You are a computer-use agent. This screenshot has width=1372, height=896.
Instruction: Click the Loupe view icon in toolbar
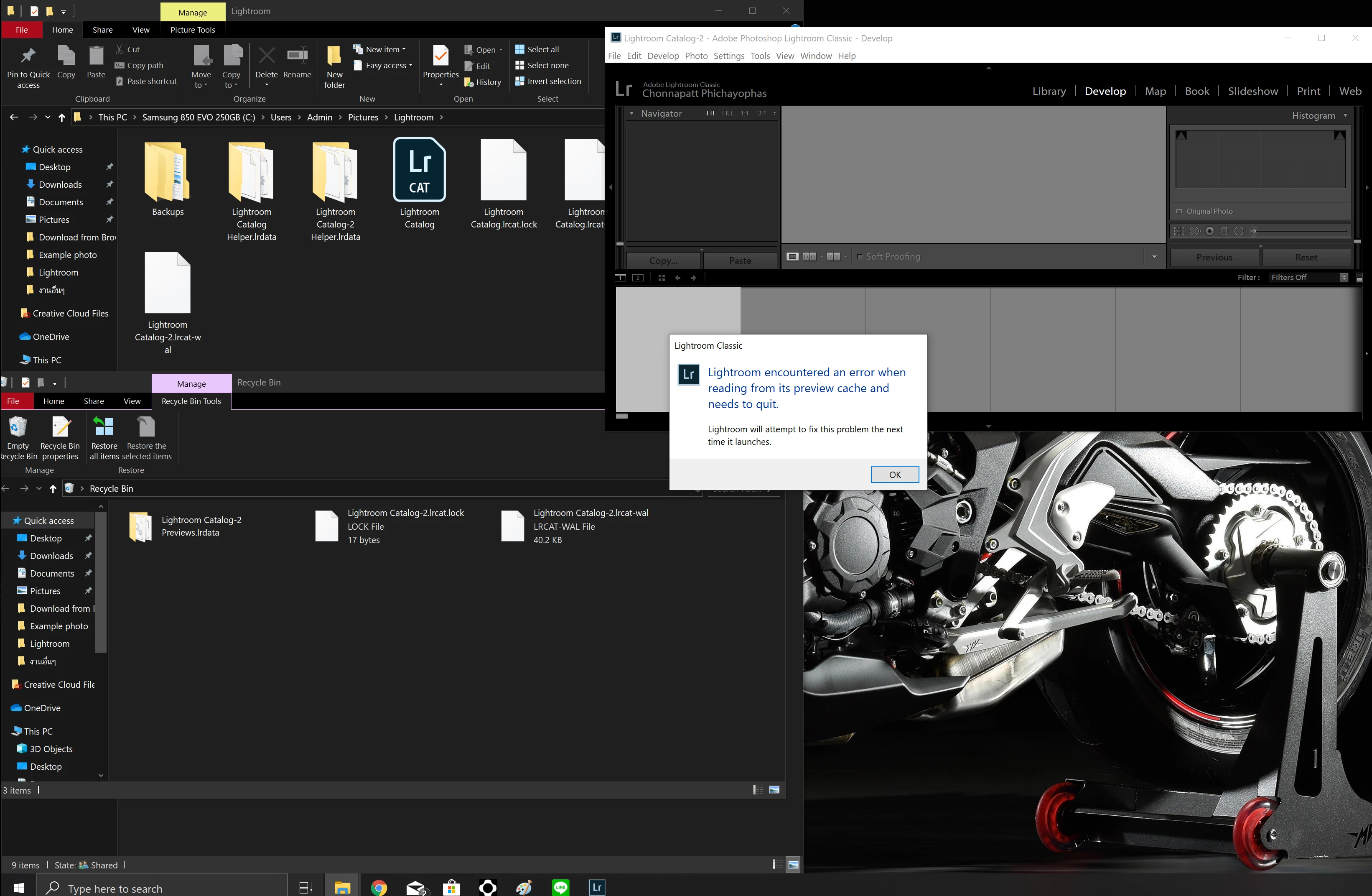pos(793,257)
